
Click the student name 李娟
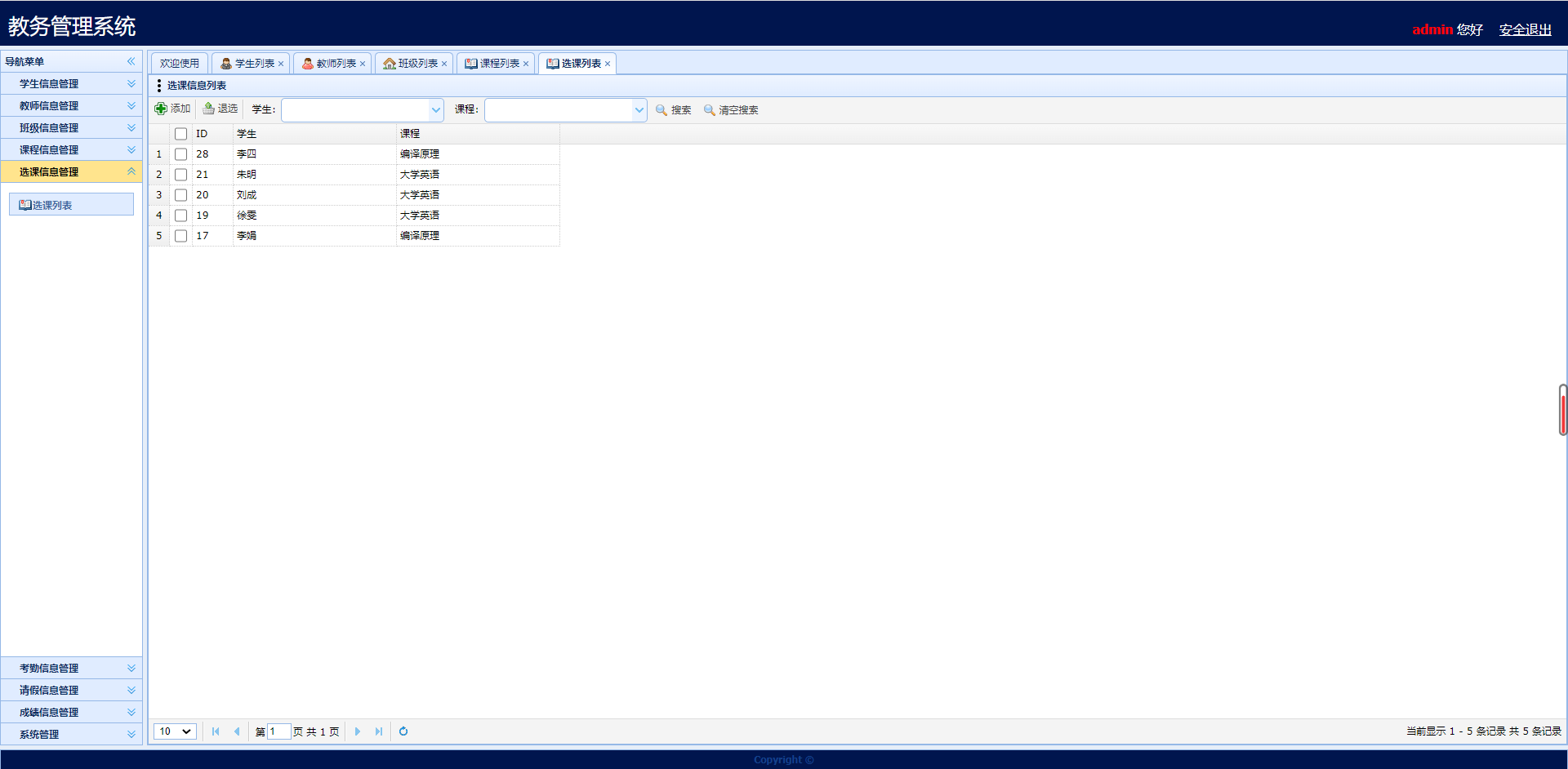(x=247, y=236)
